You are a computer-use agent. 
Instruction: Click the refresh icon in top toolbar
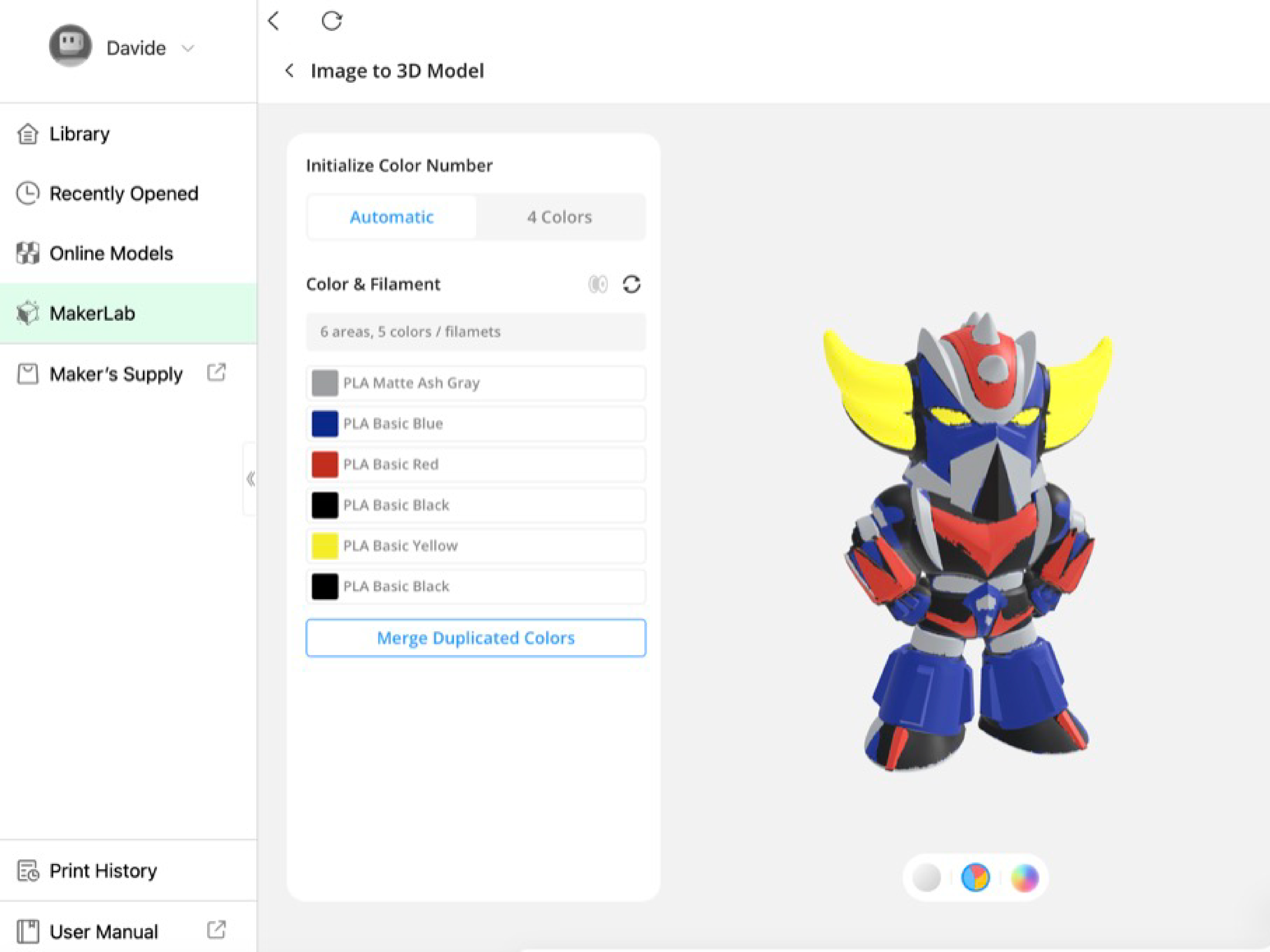point(332,21)
